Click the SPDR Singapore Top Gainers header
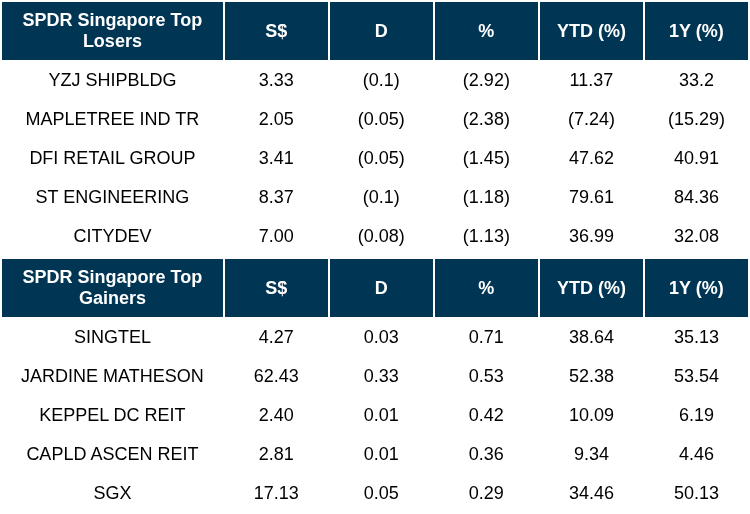Image resolution: width=750 pixels, height=514 pixels. 112,288
